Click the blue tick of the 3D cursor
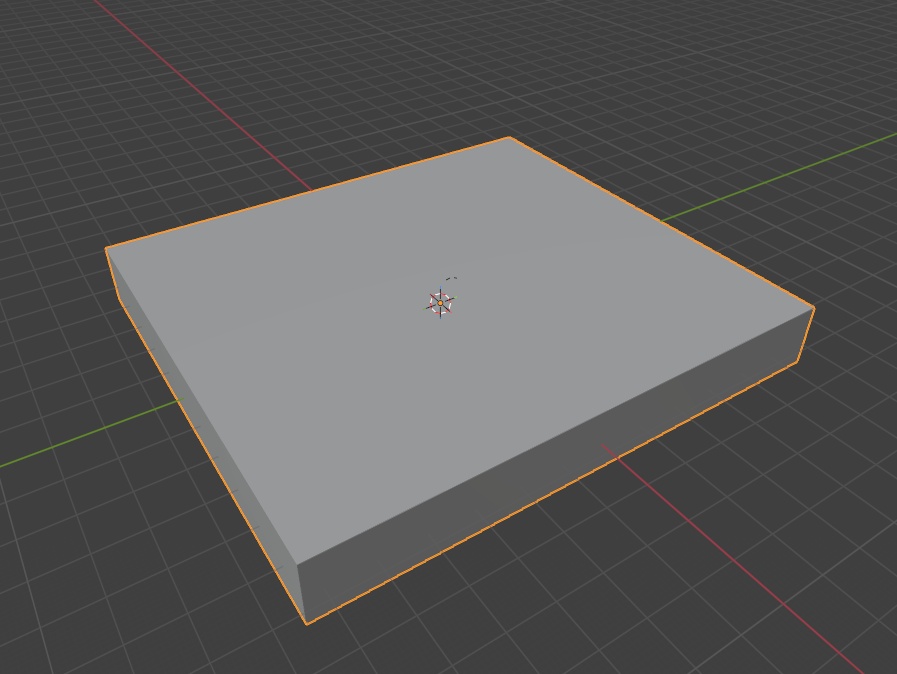This screenshot has height=674, width=897. click(441, 287)
